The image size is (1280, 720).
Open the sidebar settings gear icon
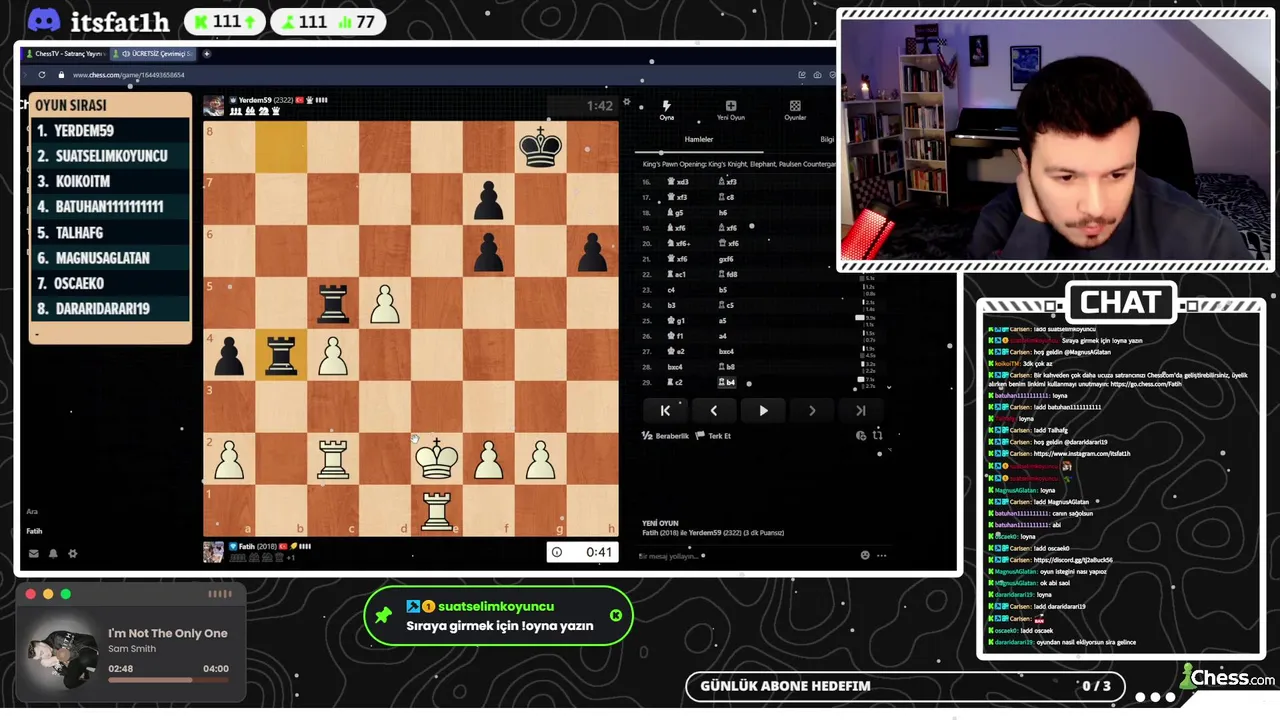pyautogui.click(x=72, y=553)
